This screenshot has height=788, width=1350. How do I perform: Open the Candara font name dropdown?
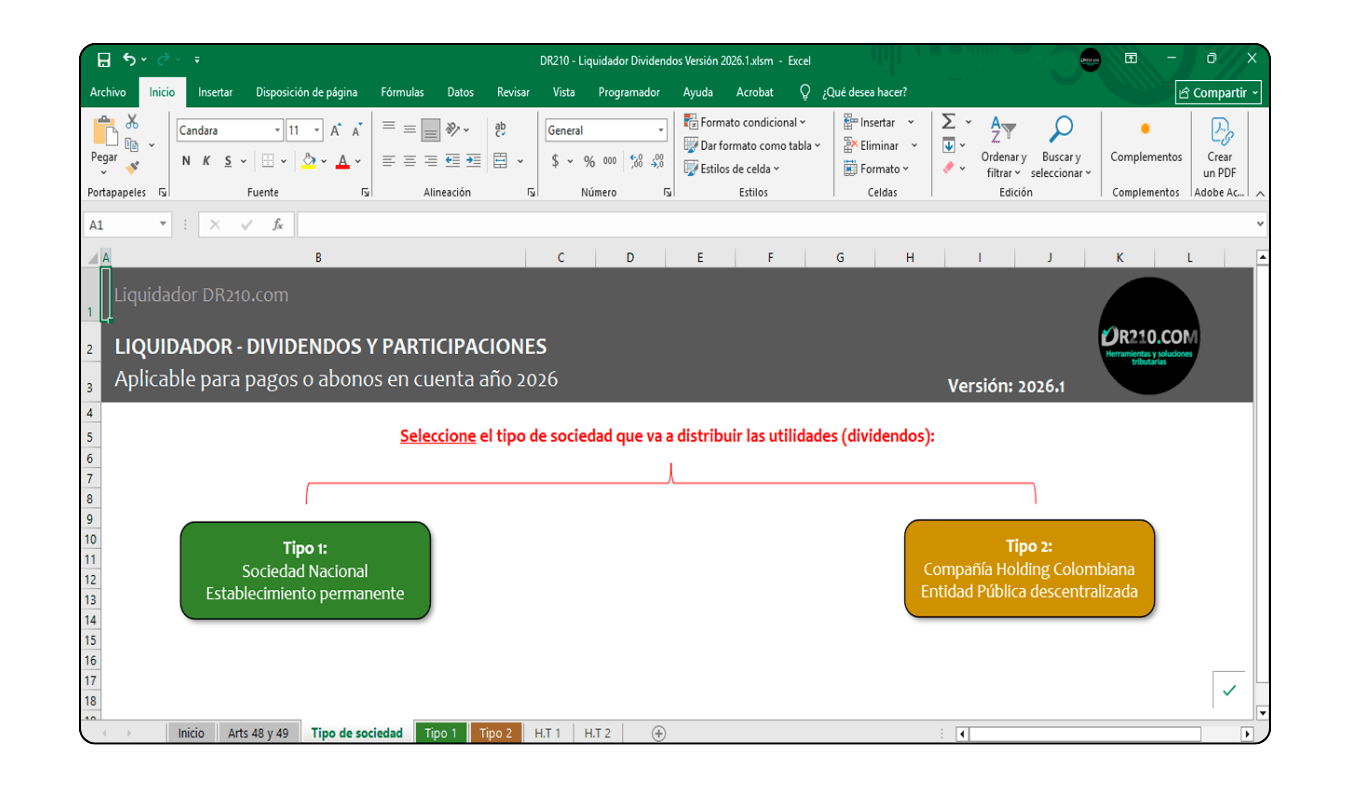[277, 130]
